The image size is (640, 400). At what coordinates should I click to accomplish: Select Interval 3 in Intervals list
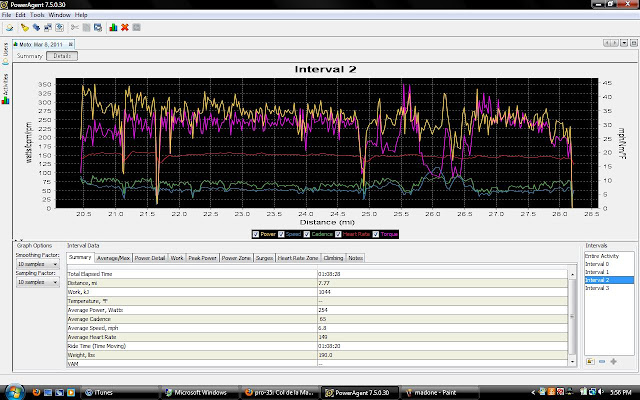click(598, 288)
